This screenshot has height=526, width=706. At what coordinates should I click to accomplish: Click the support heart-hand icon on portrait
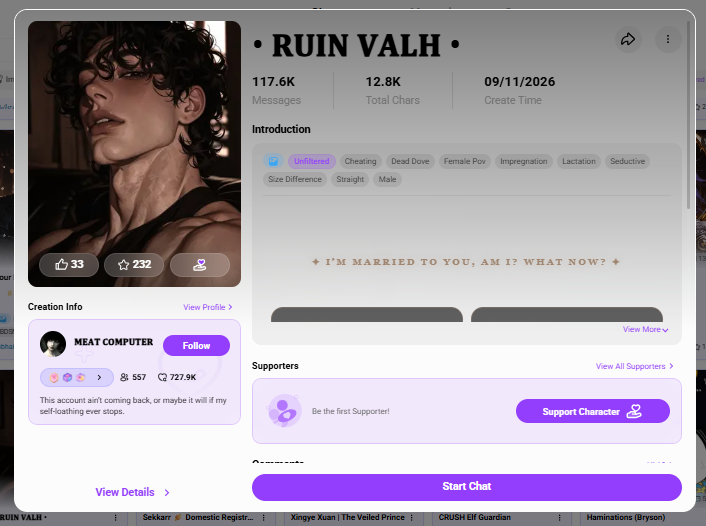tap(200, 264)
